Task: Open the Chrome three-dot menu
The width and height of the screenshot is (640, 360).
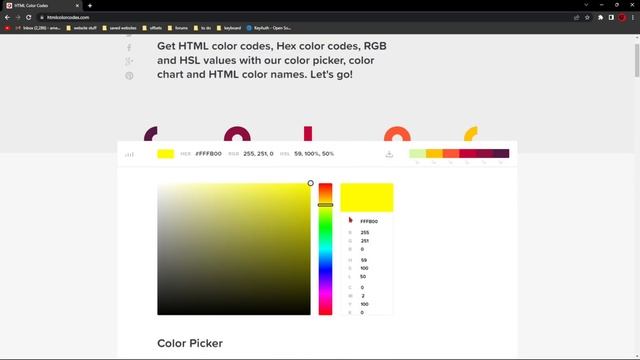Action: click(633, 18)
